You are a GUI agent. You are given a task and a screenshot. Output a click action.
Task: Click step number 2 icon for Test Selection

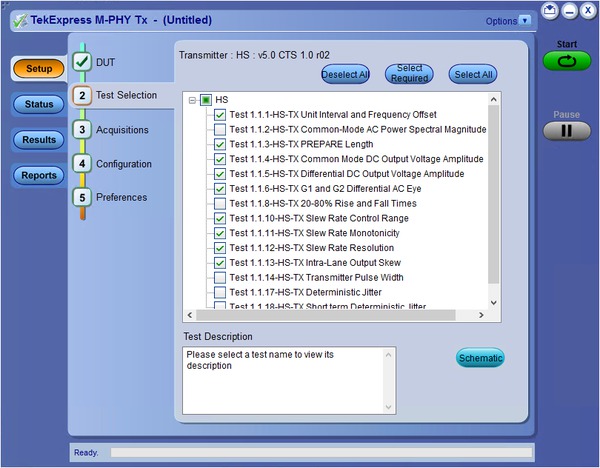[82, 95]
